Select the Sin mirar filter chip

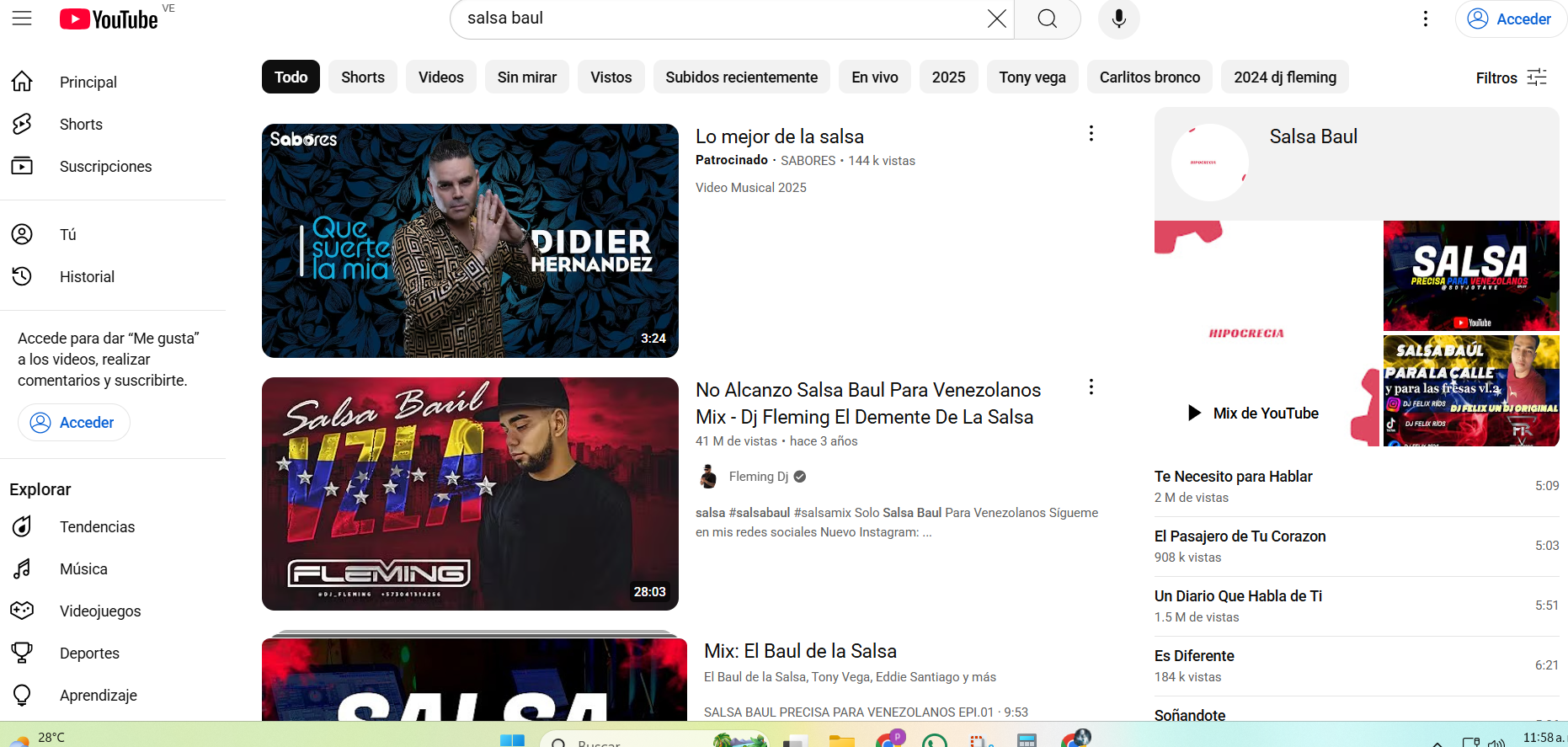(x=527, y=77)
